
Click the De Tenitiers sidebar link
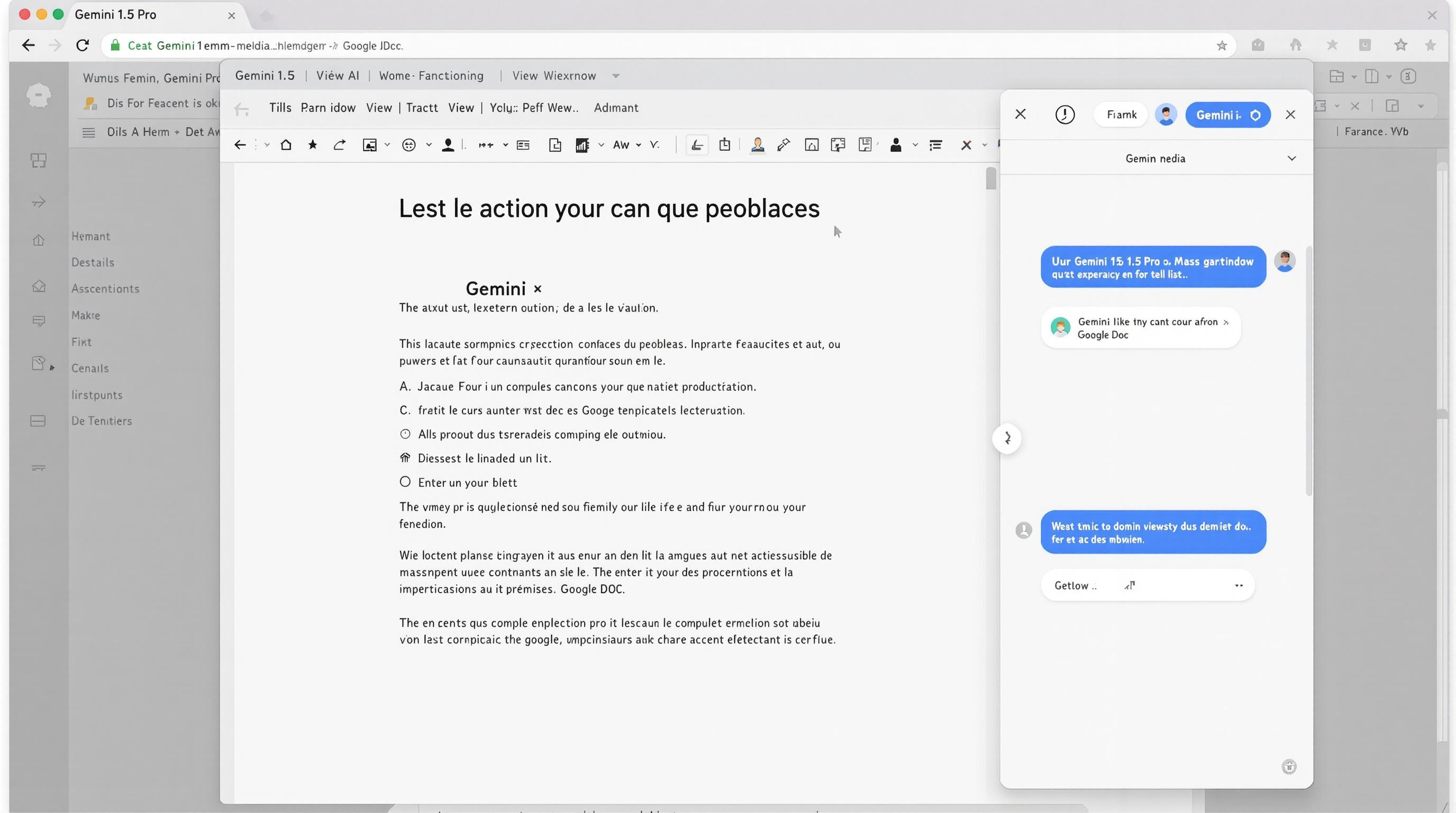point(101,421)
